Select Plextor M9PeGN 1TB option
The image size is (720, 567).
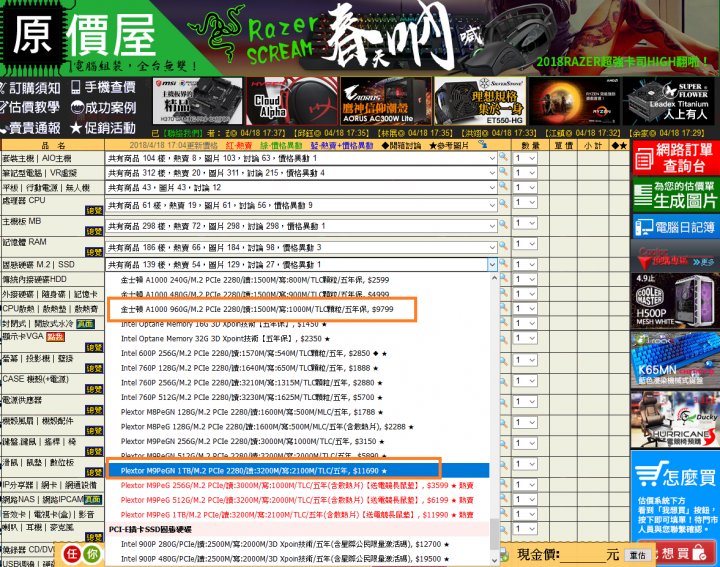click(298, 471)
